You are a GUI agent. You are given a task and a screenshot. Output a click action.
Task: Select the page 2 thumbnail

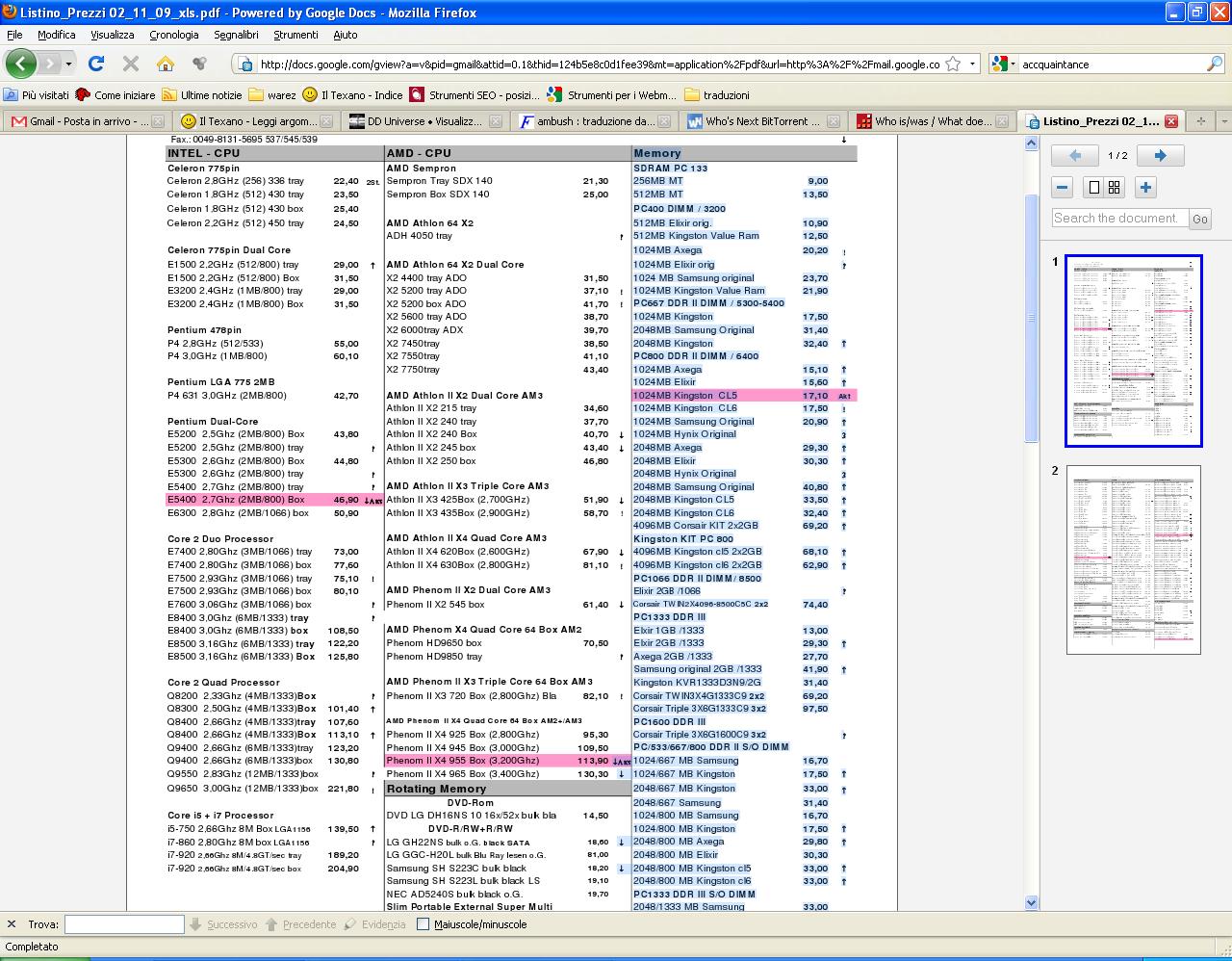point(1133,559)
